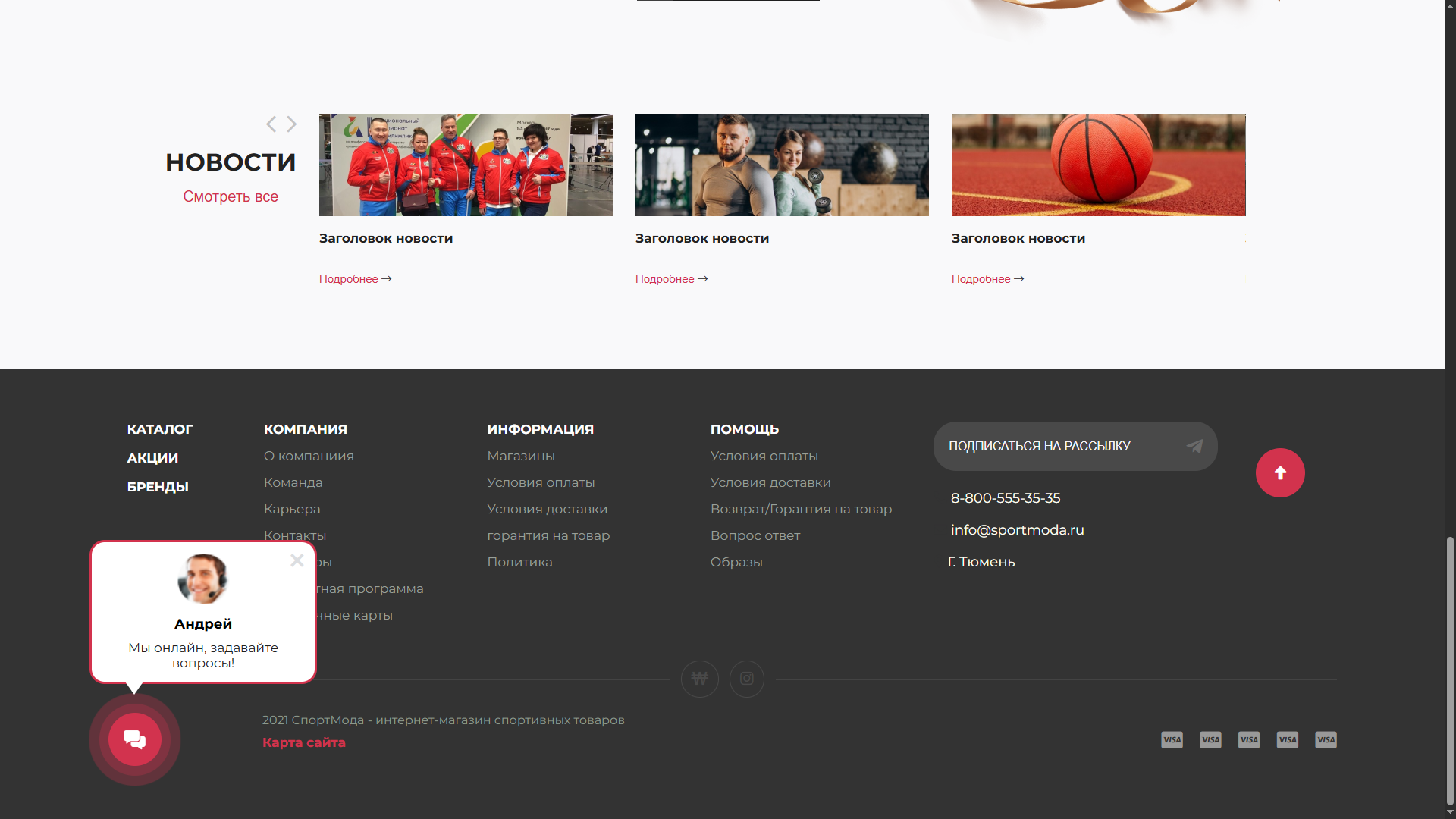
Task: Click the VK social icon in footer
Action: (x=700, y=679)
